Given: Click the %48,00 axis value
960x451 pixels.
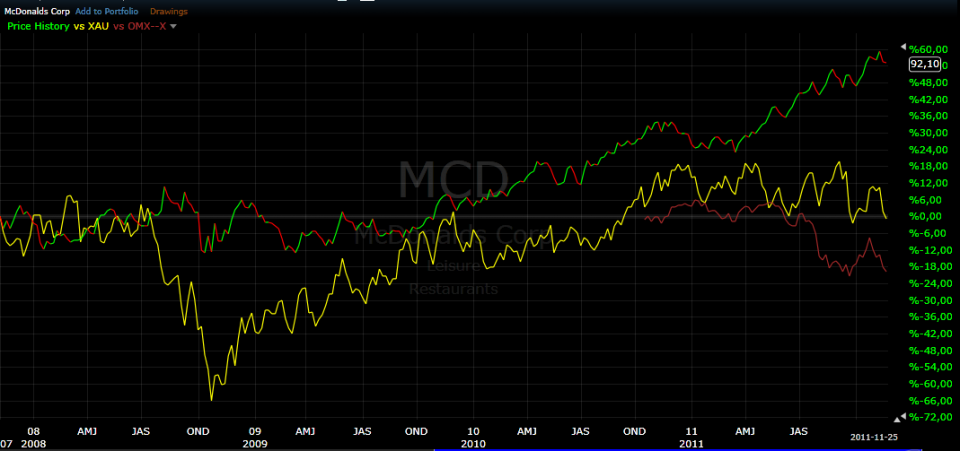Looking at the screenshot, I should click(930, 82).
